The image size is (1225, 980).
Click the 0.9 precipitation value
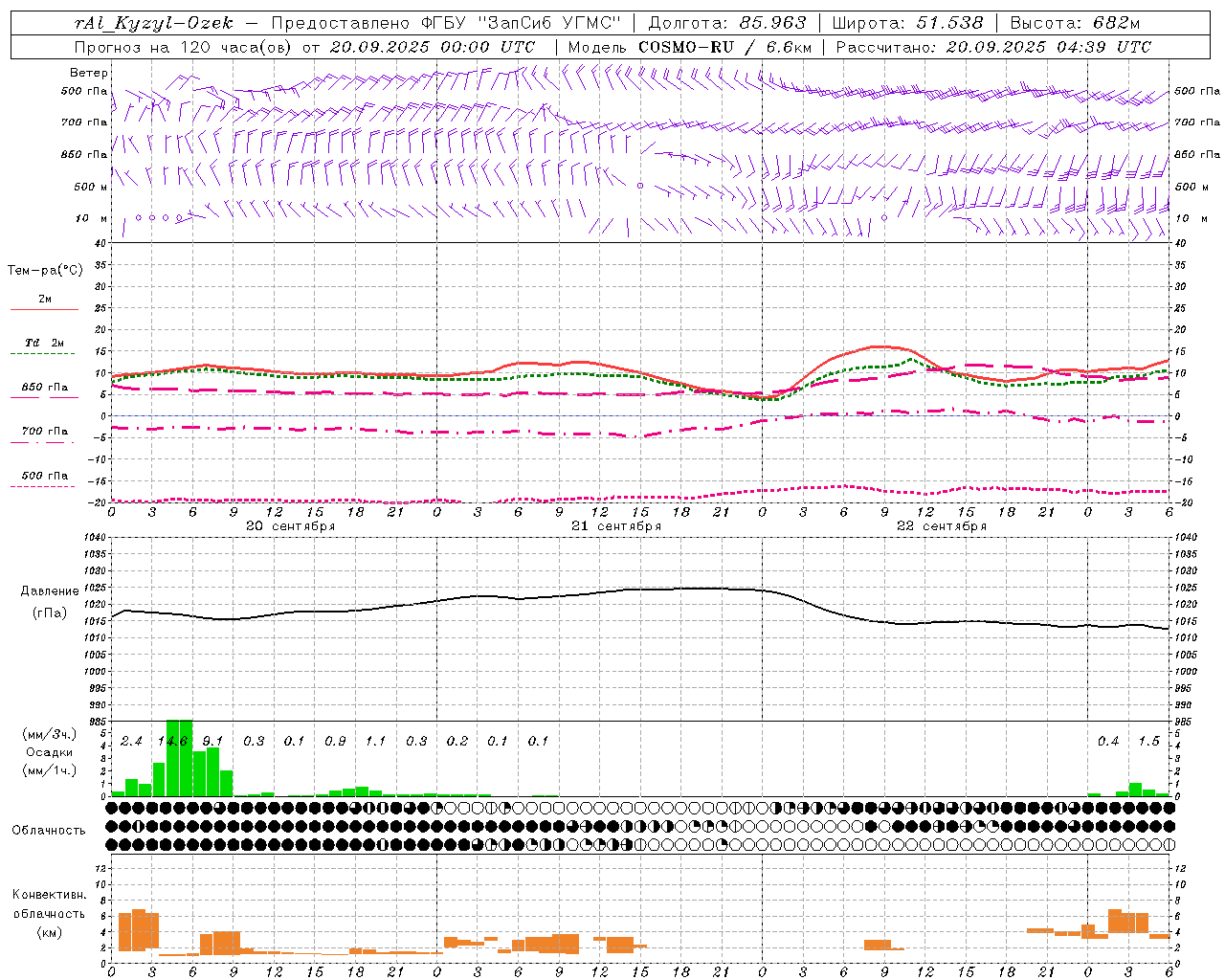pos(335,742)
